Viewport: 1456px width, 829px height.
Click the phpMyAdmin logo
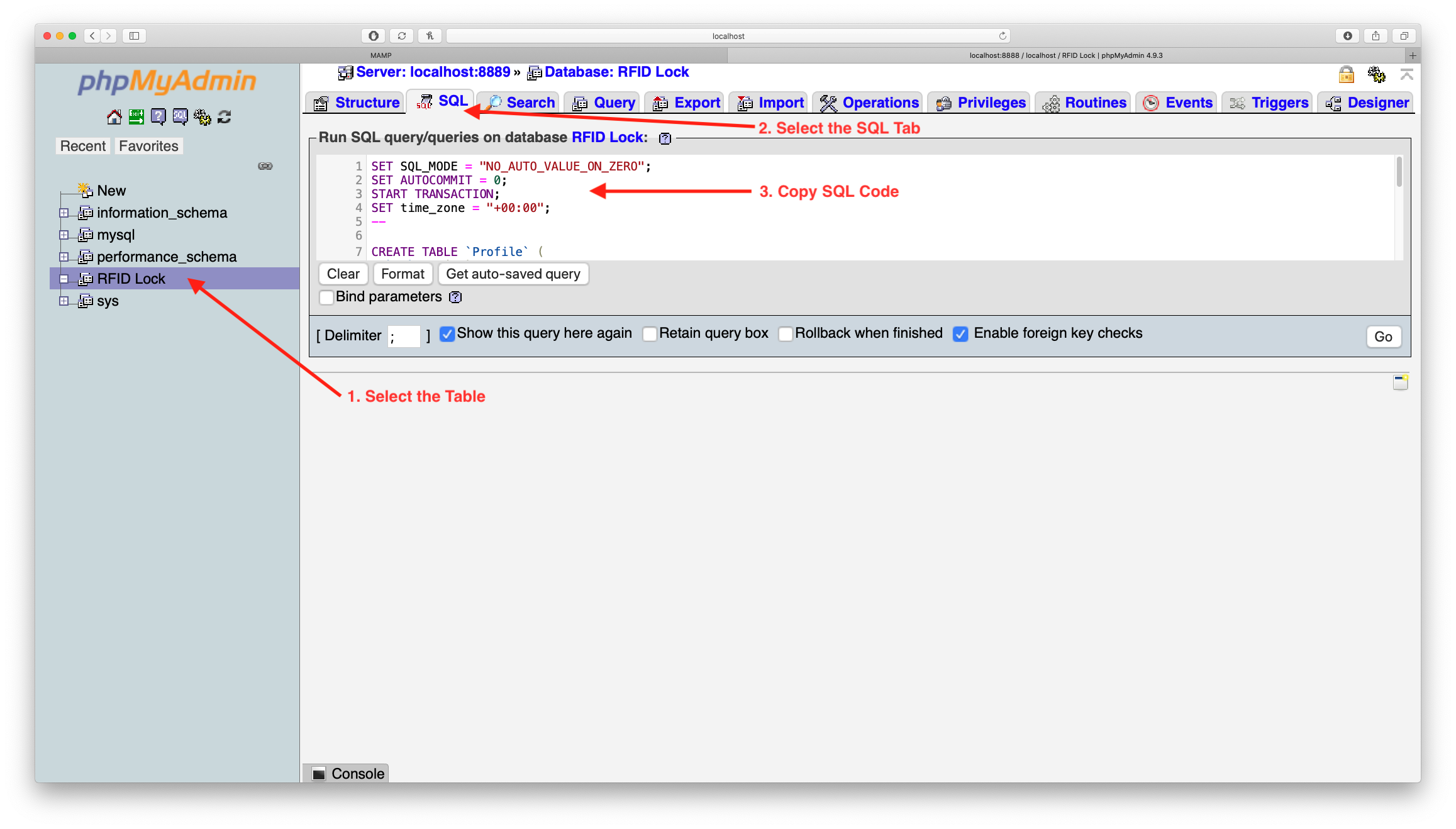(x=167, y=81)
